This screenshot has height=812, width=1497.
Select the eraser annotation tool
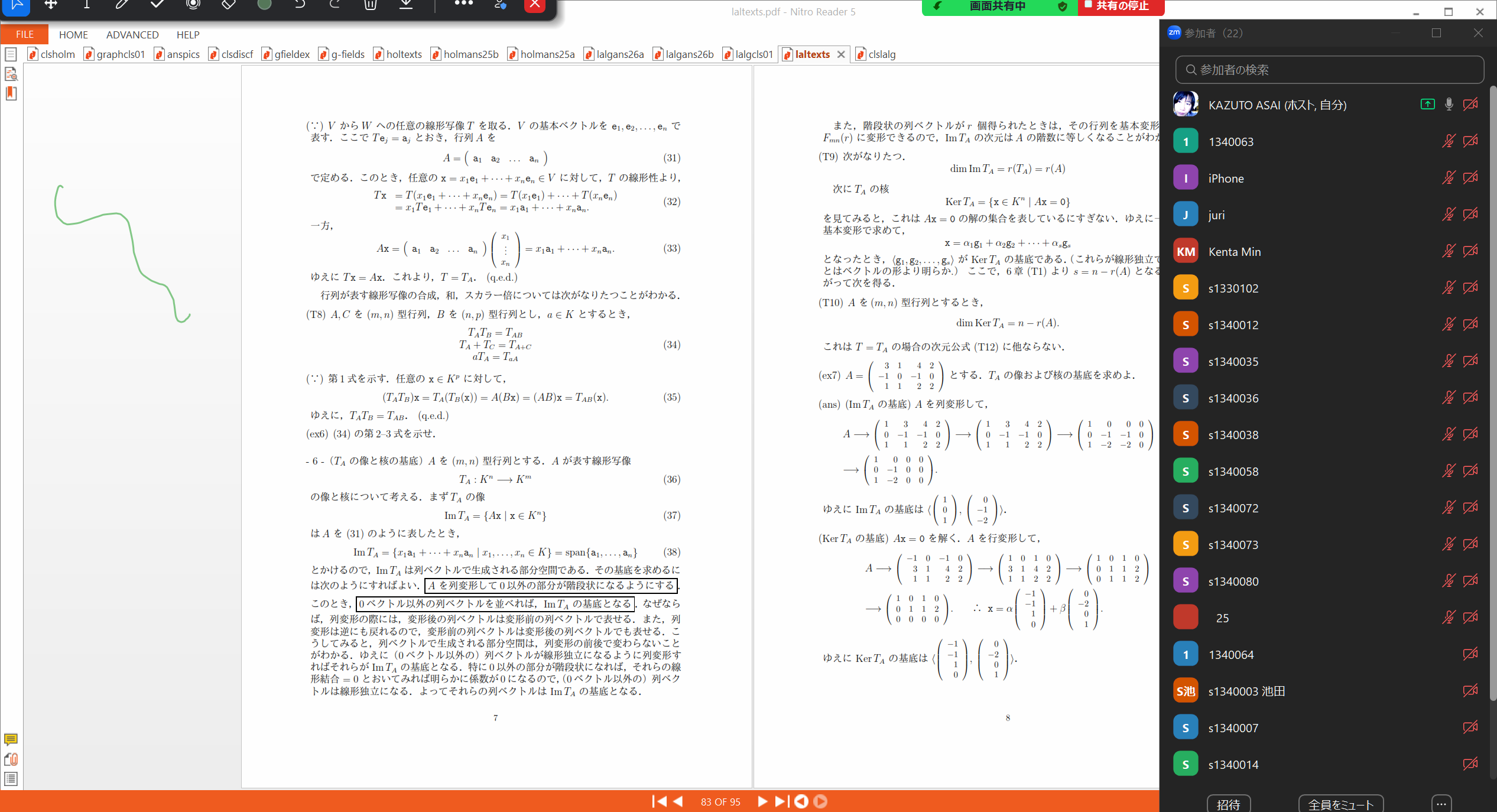(228, 5)
